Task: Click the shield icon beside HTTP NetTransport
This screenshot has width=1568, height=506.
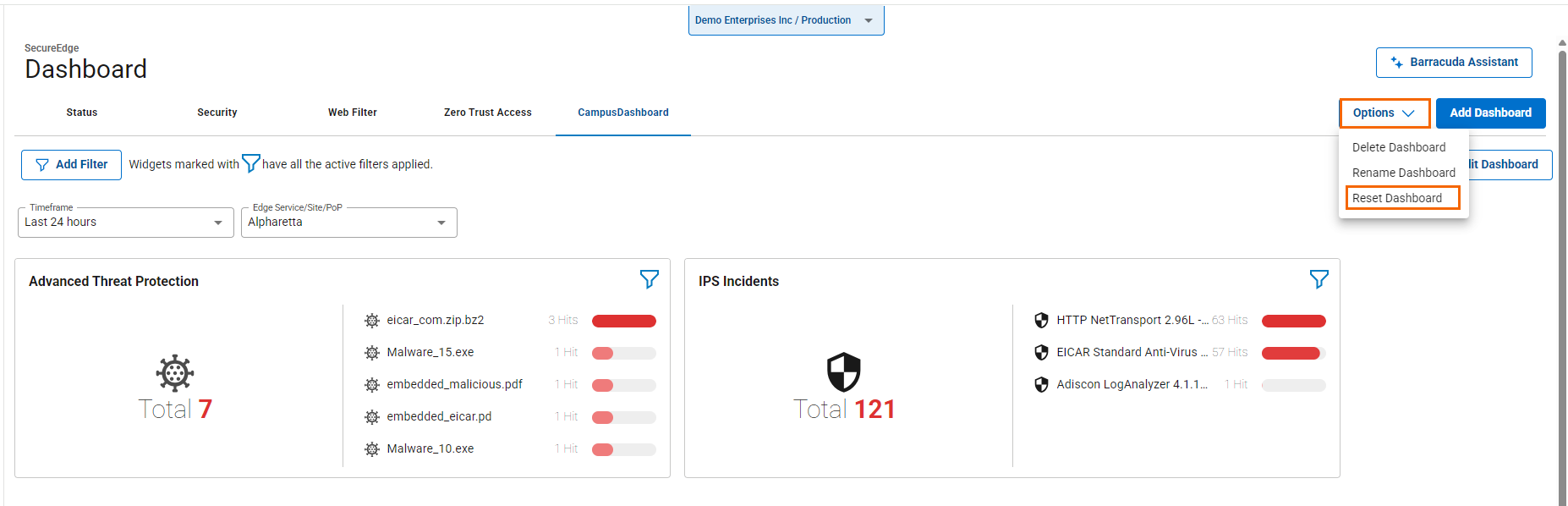Action: (x=1041, y=321)
